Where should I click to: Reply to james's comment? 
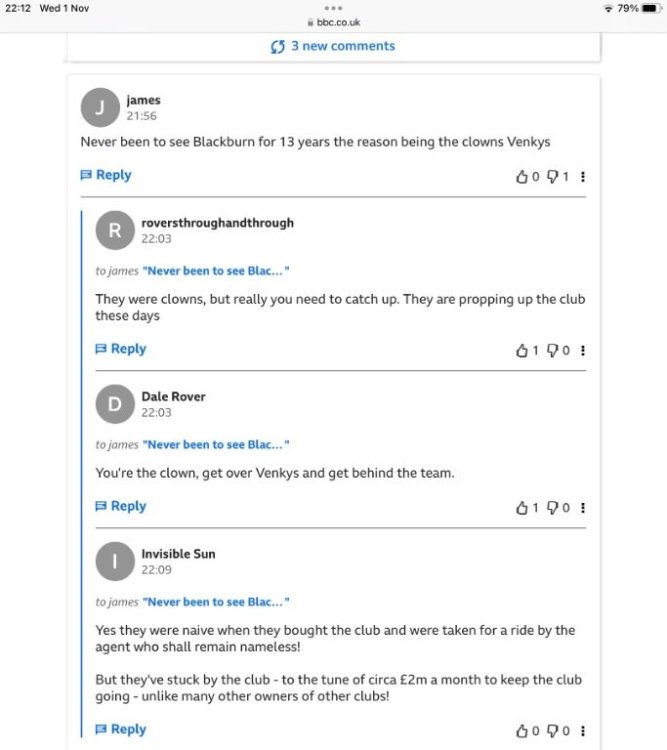pos(106,175)
